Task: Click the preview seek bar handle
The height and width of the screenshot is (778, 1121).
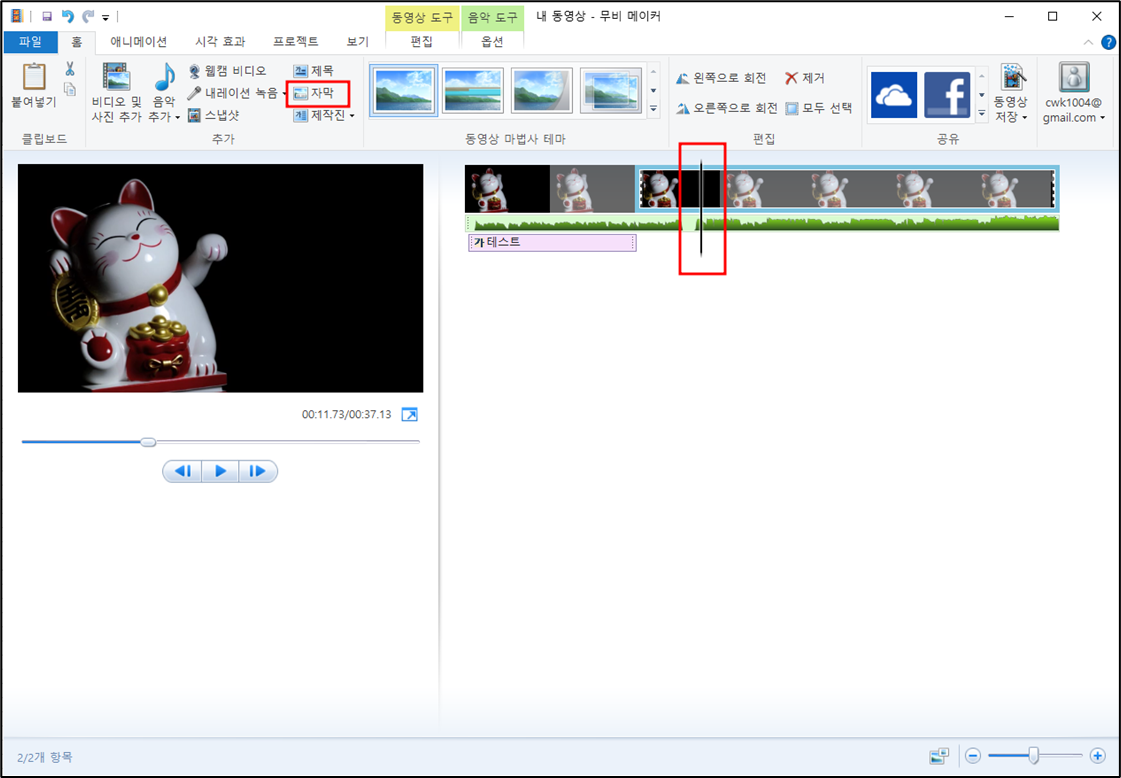Action: 148,442
